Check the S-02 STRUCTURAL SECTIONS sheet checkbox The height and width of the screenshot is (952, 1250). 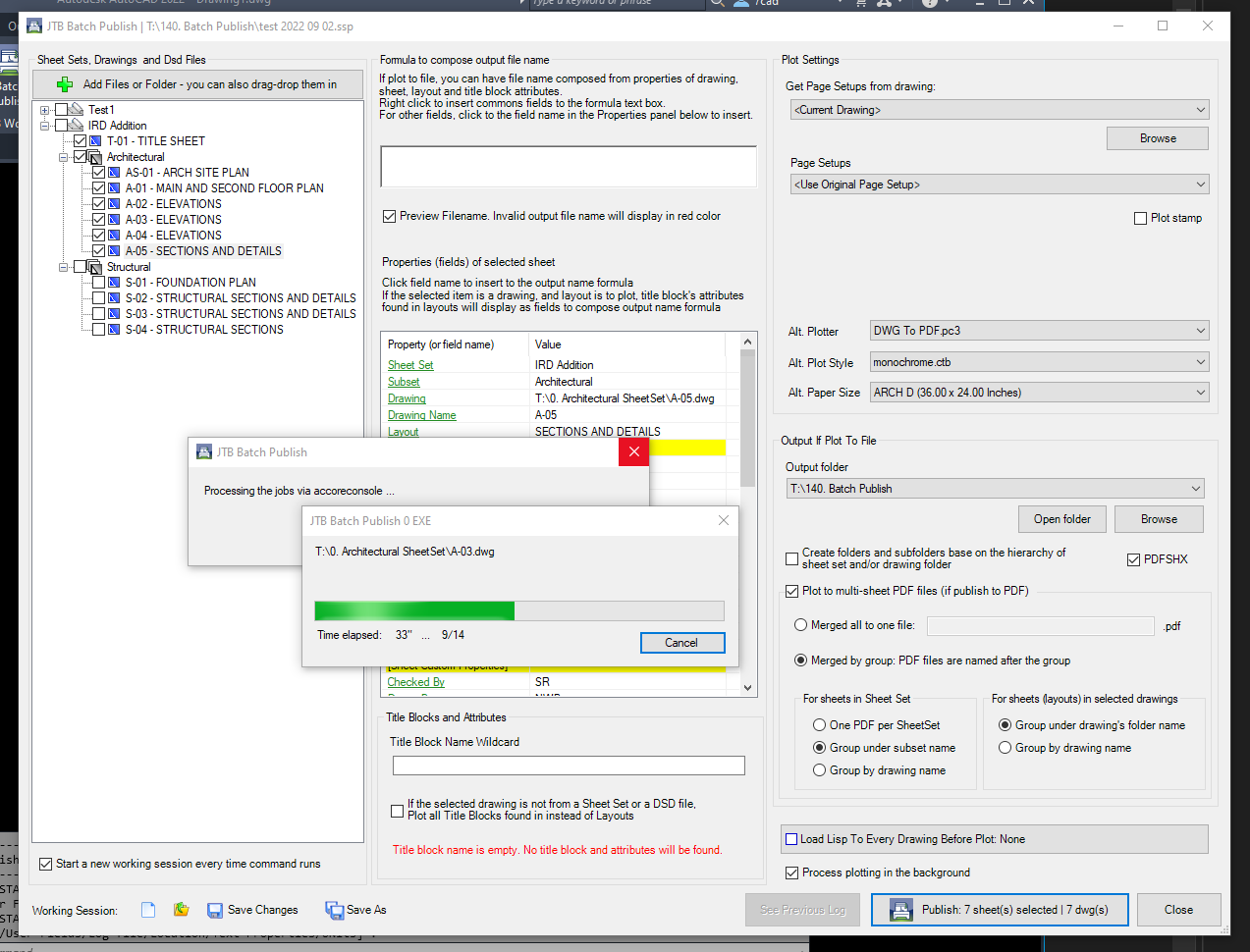[x=98, y=298]
